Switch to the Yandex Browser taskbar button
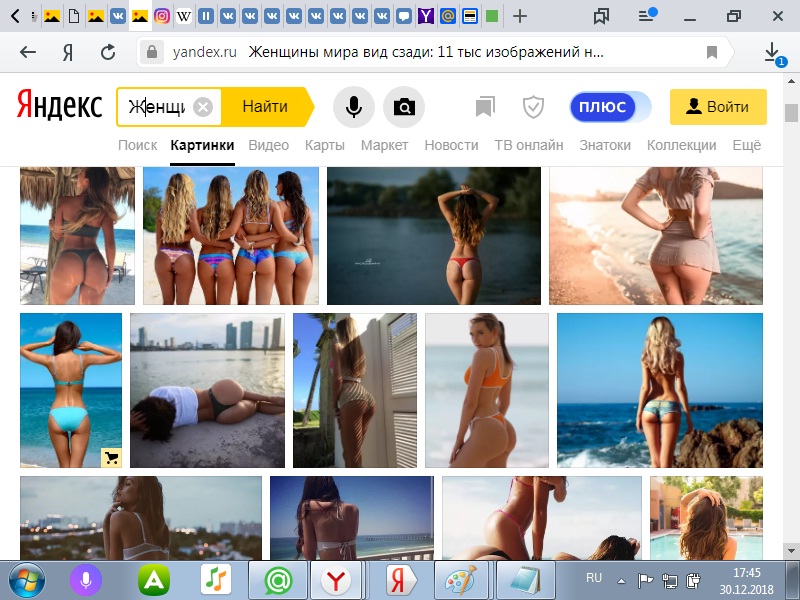800x600 pixels. [335, 581]
